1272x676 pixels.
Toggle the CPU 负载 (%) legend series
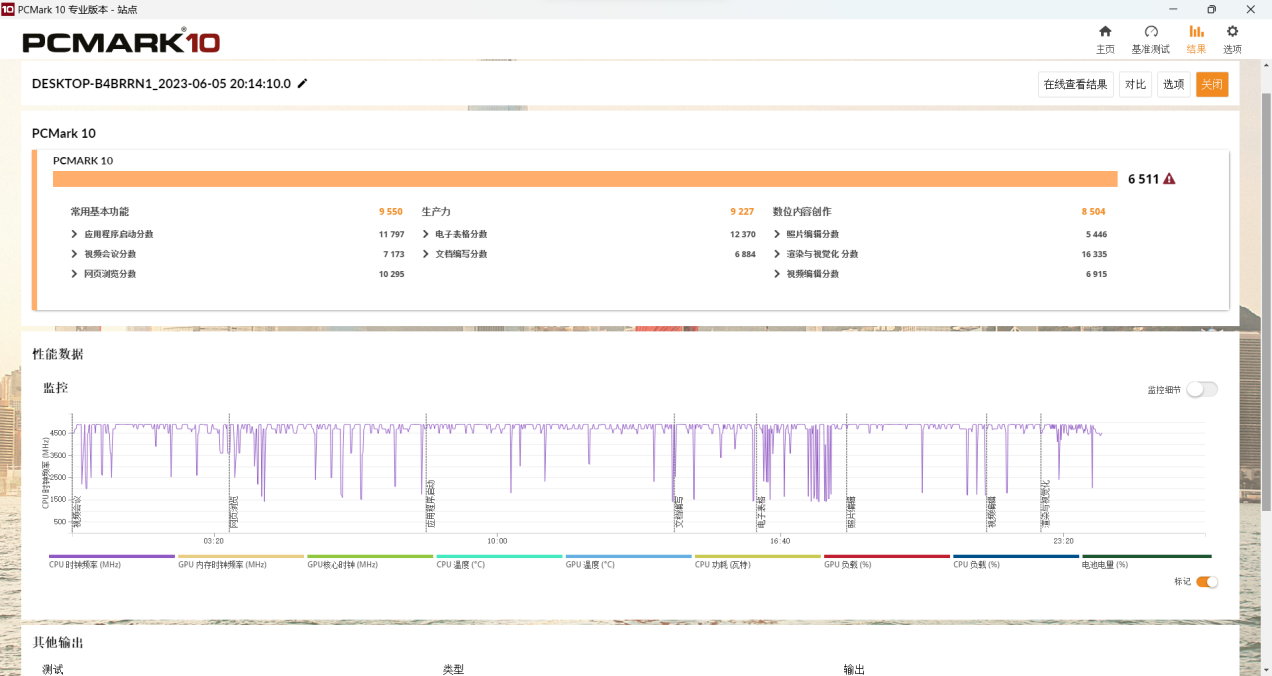coord(1016,561)
